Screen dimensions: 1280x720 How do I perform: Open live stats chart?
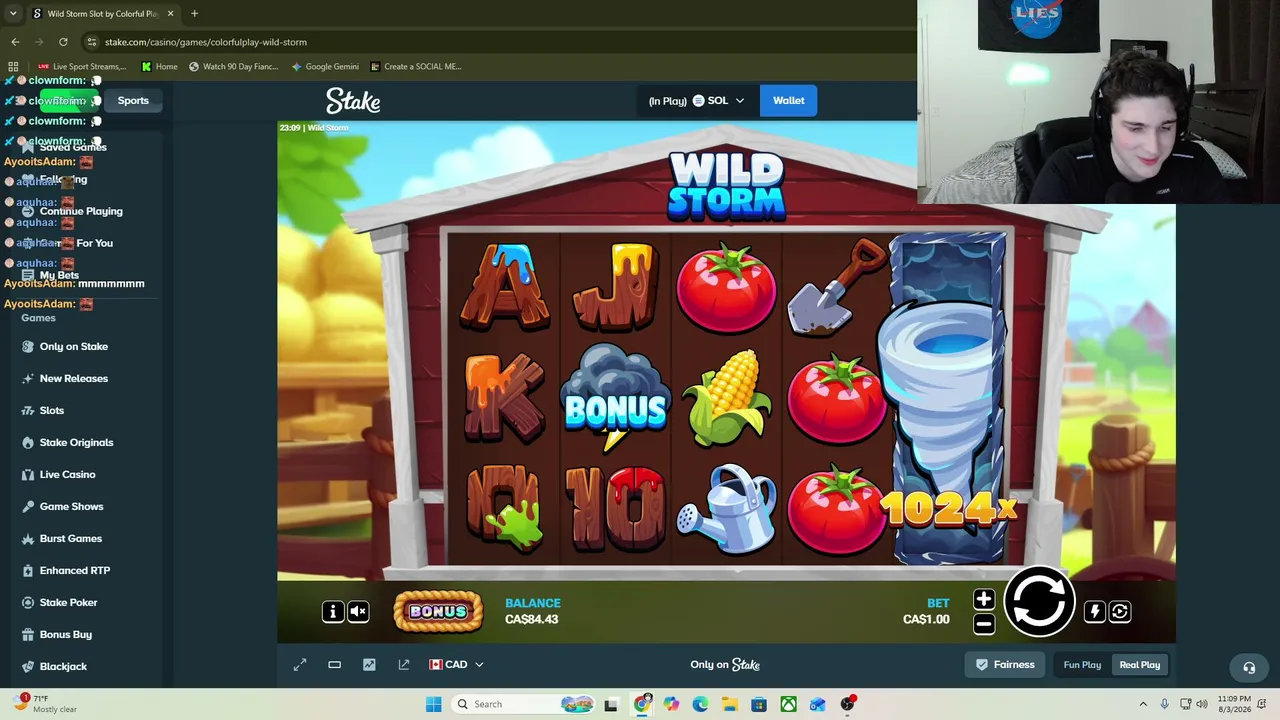click(369, 664)
